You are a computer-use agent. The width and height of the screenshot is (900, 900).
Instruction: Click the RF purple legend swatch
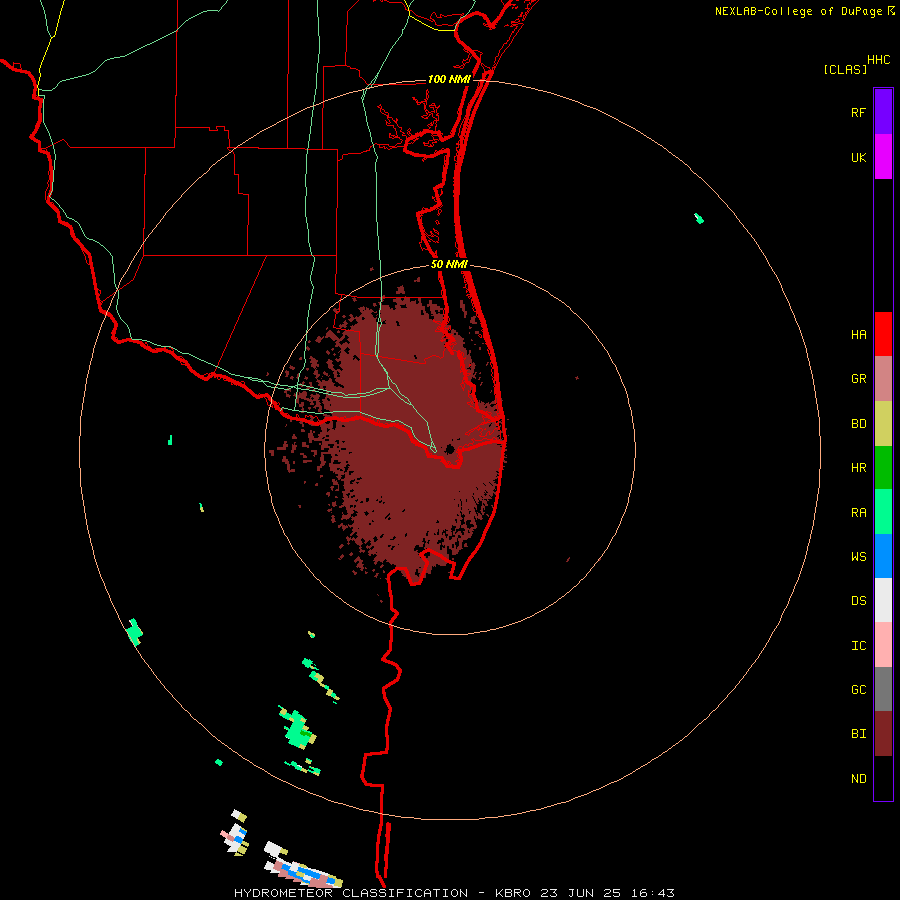coord(883,112)
